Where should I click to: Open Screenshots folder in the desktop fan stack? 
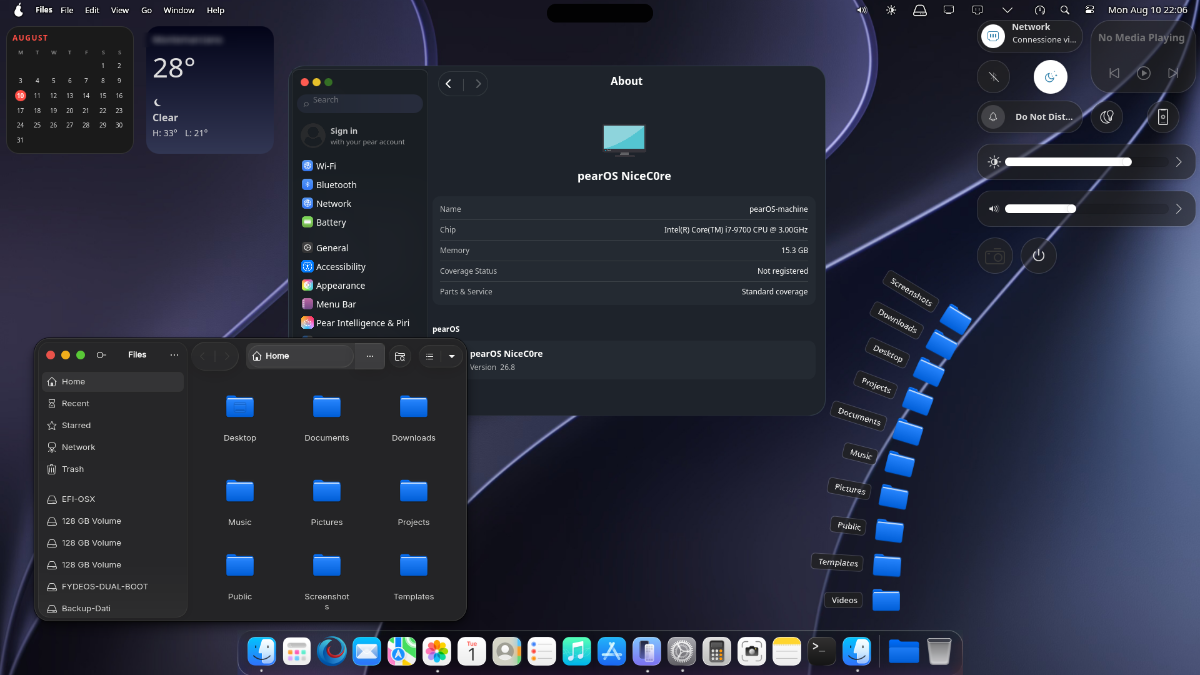coord(956,319)
